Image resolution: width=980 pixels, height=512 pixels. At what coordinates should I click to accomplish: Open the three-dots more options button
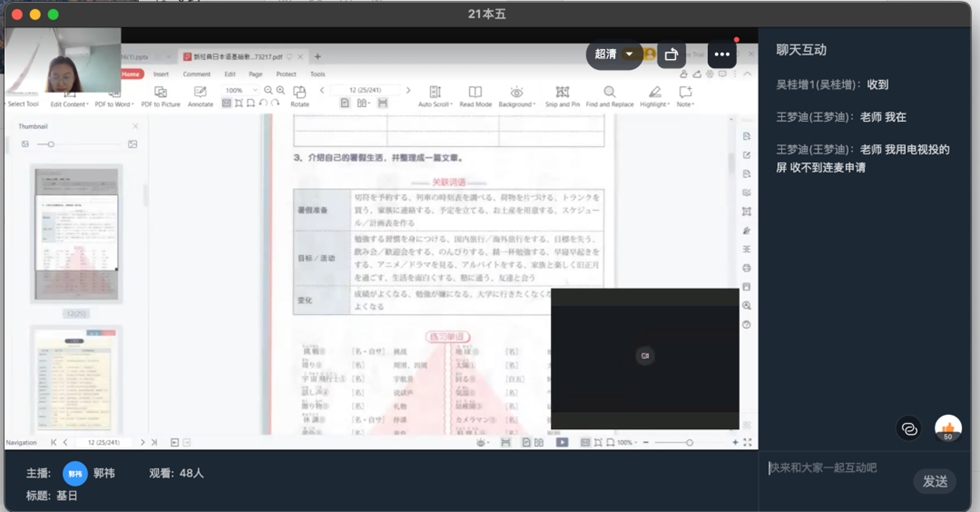pos(722,54)
